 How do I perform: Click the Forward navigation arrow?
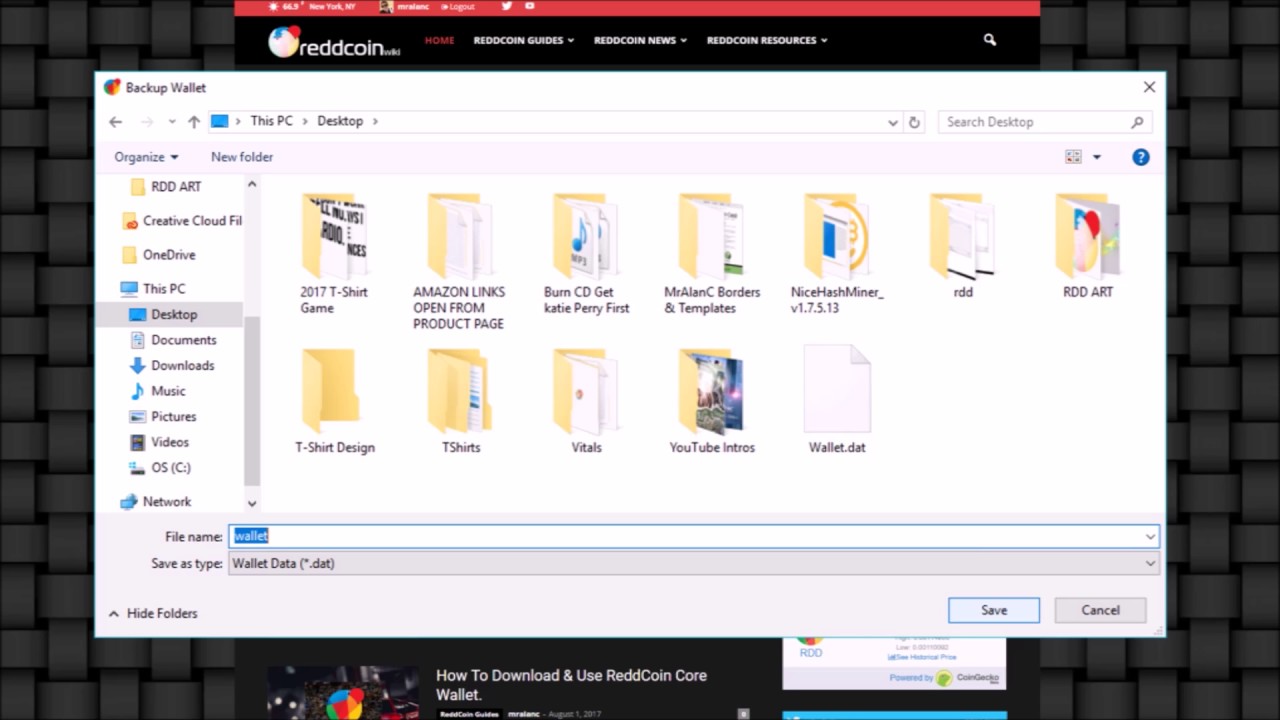pyautogui.click(x=147, y=122)
